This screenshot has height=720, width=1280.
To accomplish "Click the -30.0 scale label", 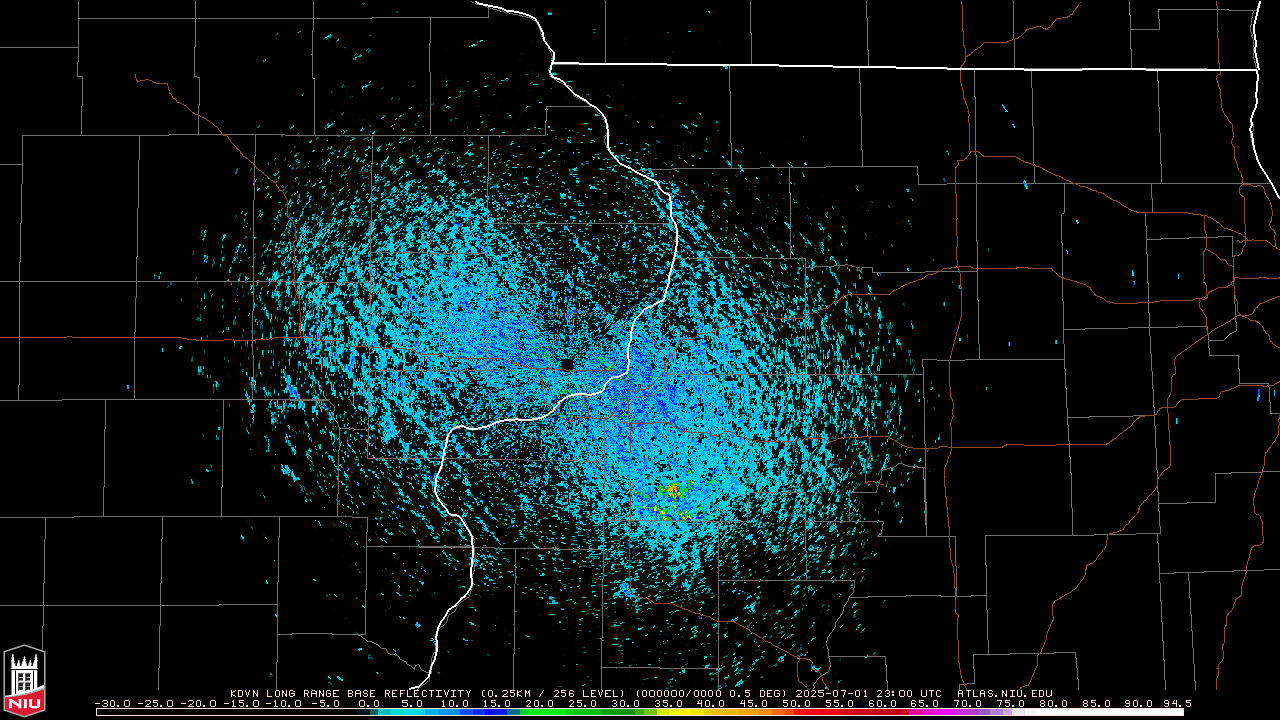I will click(113, 703).
